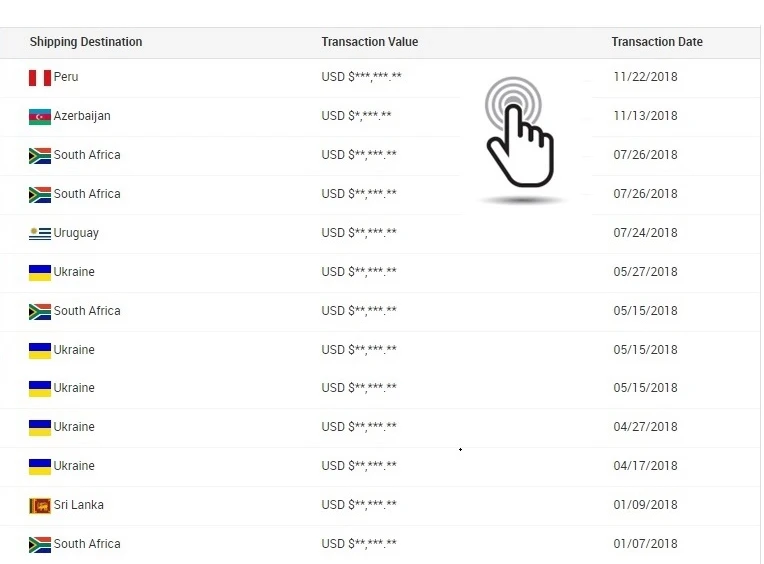The image size is (764, 564).
Task: Open the Uruguay destination entry
Action: pyautogui.click(x=76, y=233)
